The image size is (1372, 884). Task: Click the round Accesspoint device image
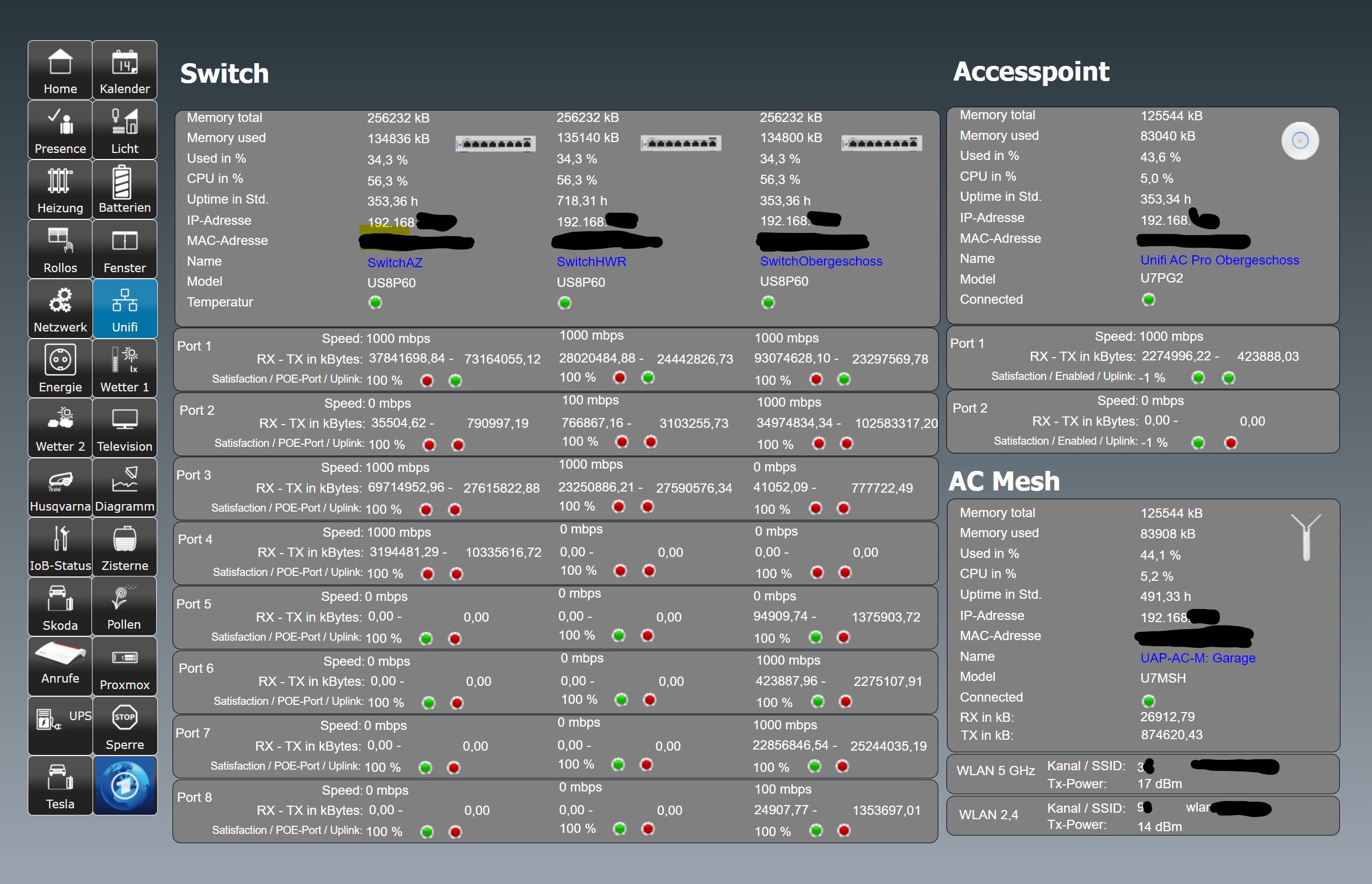point(1300,140)
